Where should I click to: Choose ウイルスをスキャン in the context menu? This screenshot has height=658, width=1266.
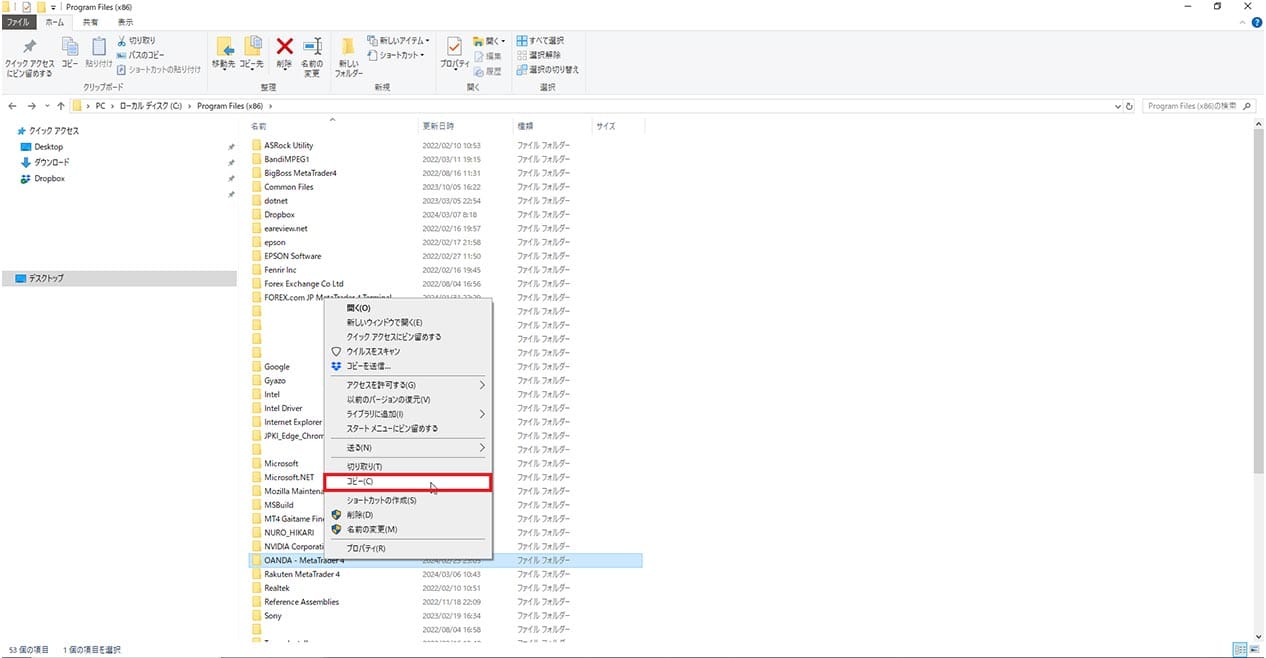click(x=409, y=351)
